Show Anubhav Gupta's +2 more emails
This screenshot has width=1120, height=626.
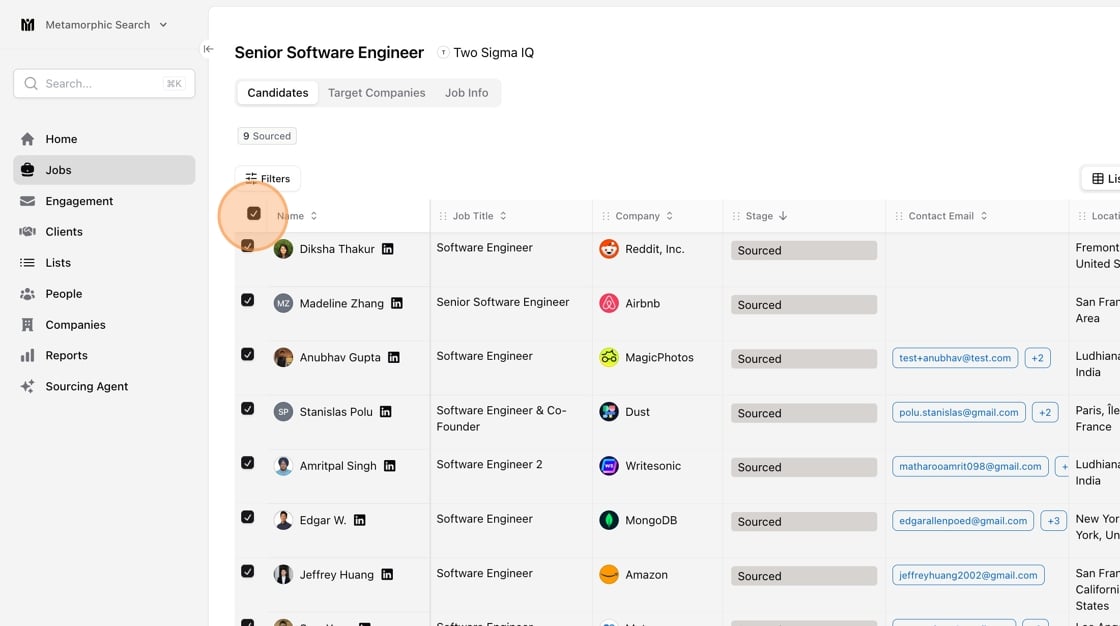[x=1037, y=358]
